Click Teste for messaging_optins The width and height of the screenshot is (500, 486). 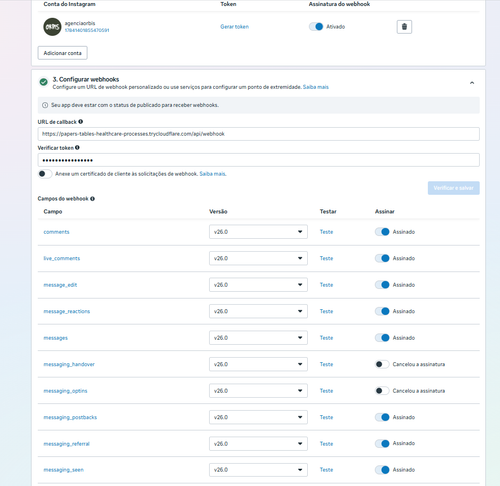coord(326,391)
